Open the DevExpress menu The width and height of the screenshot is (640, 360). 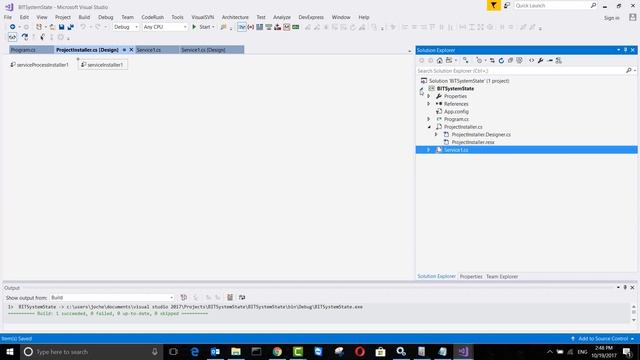tap(311, 17)
